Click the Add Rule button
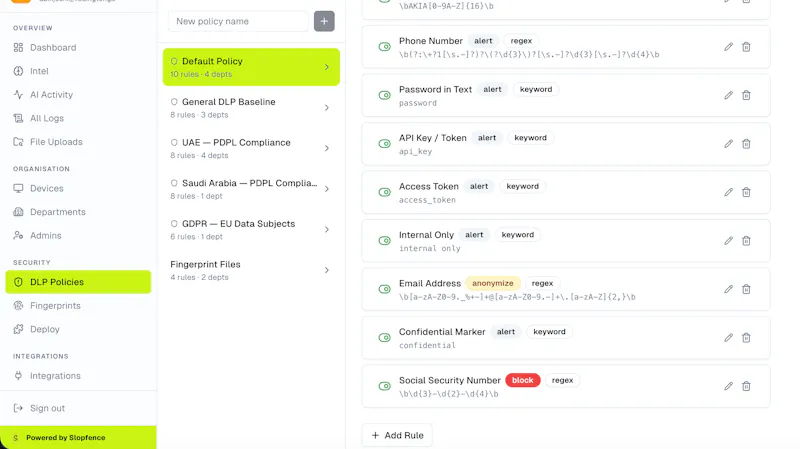This screenshot has width=800, height=449. [x=397, y=435]
